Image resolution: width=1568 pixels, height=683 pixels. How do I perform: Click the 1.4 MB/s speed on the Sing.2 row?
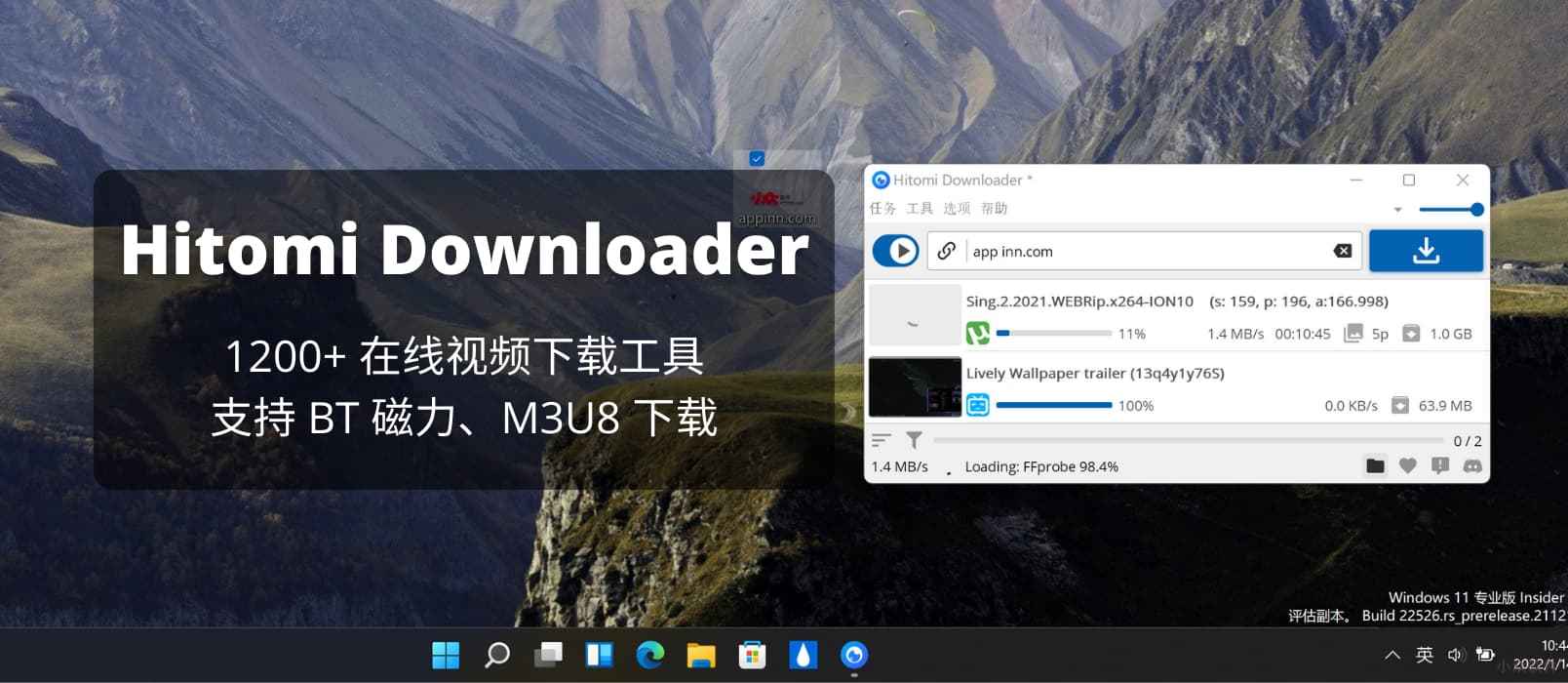coord(1235,334)
